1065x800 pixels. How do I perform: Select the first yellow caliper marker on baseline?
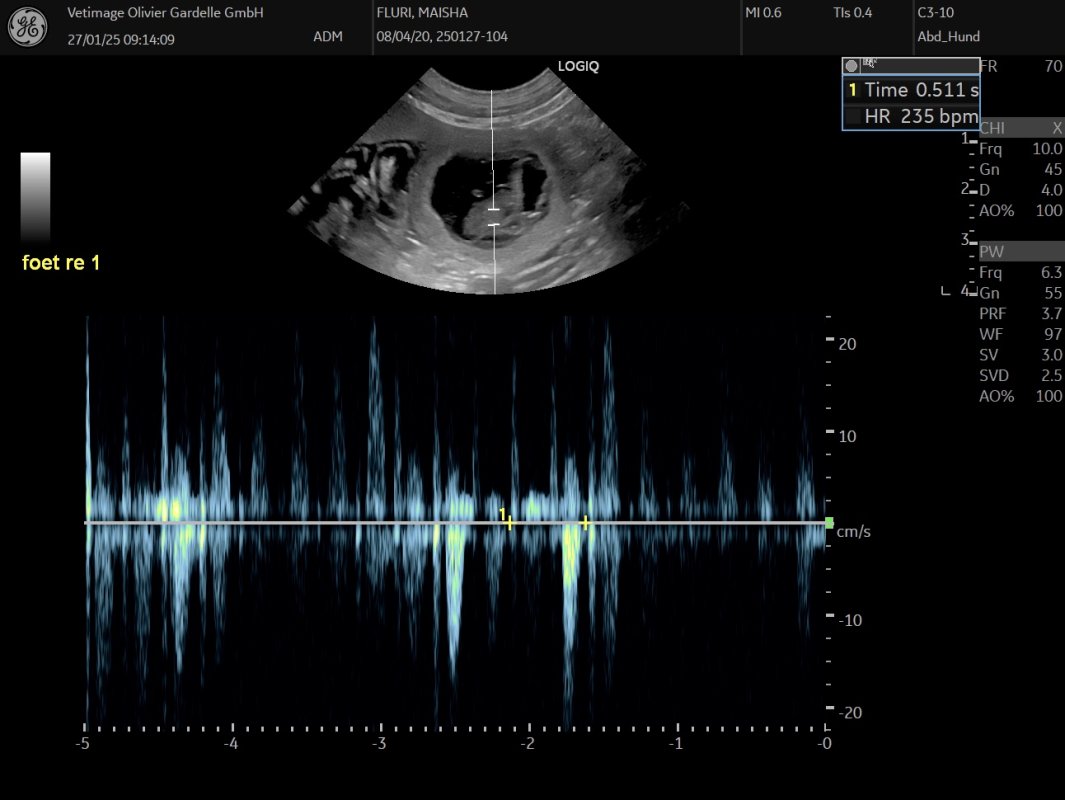click(x=509, y=522)
